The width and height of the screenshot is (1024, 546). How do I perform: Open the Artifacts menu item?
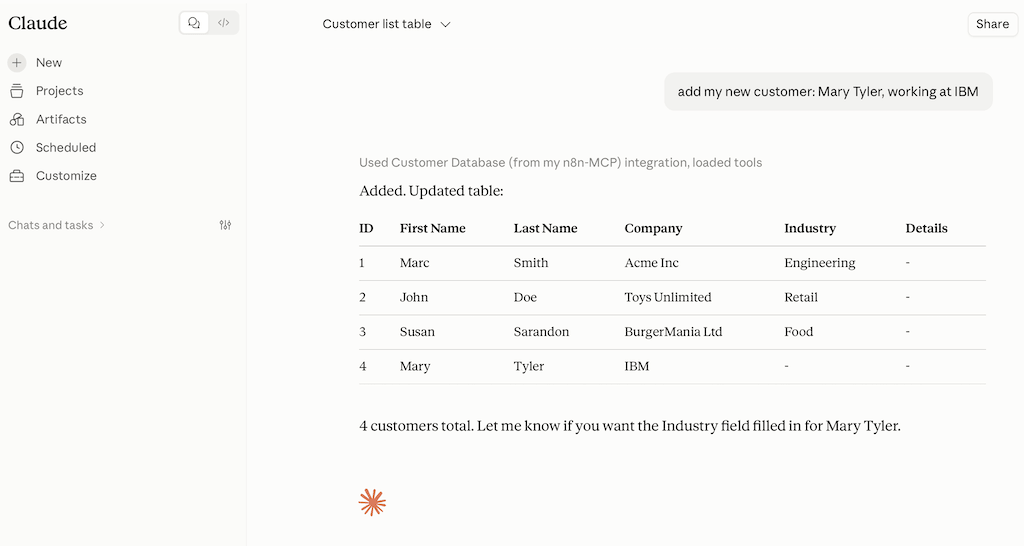point(61,120)
